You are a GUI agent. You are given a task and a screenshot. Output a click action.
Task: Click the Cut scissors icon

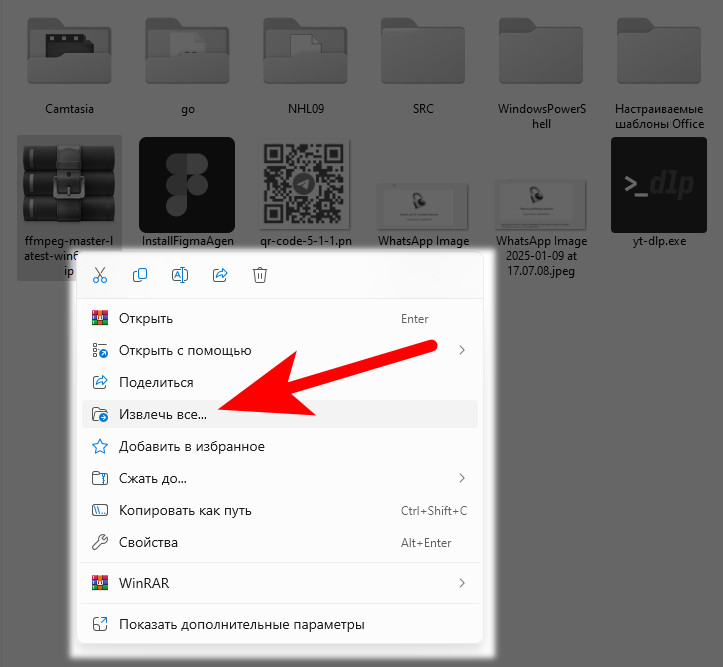point(100,275)
